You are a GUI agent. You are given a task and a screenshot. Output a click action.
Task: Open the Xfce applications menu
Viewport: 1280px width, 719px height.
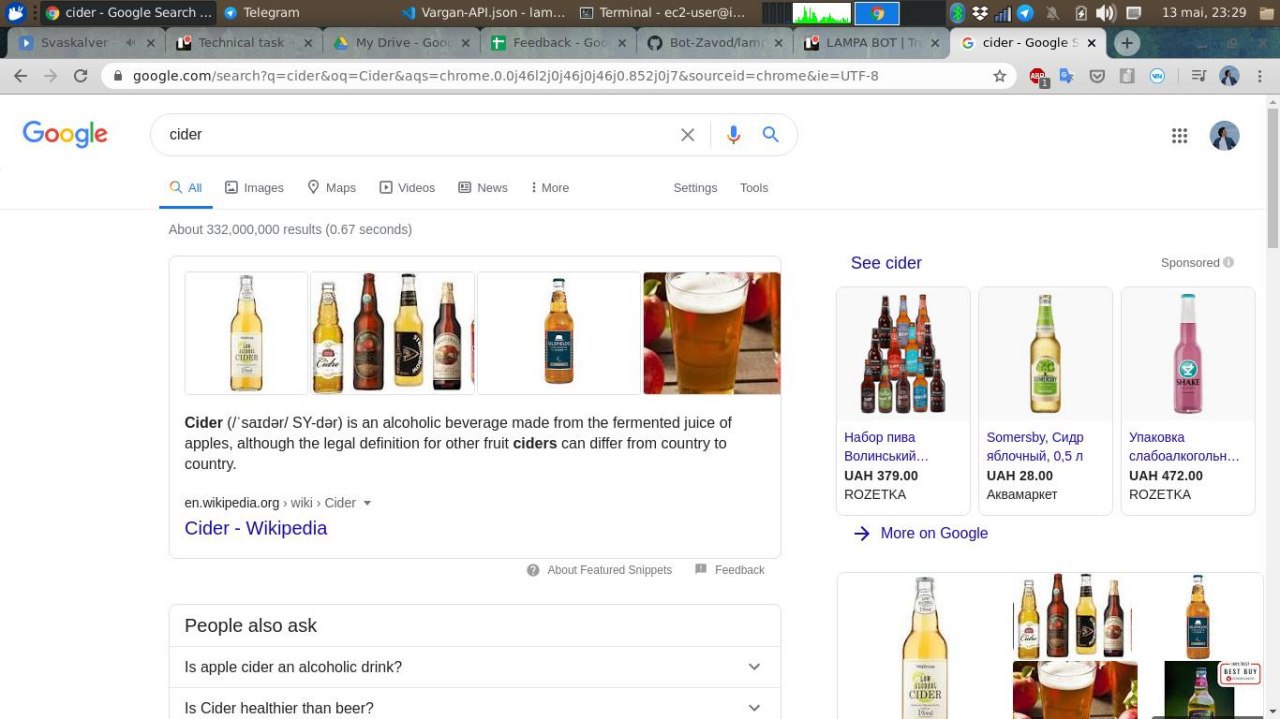[15, 13]
